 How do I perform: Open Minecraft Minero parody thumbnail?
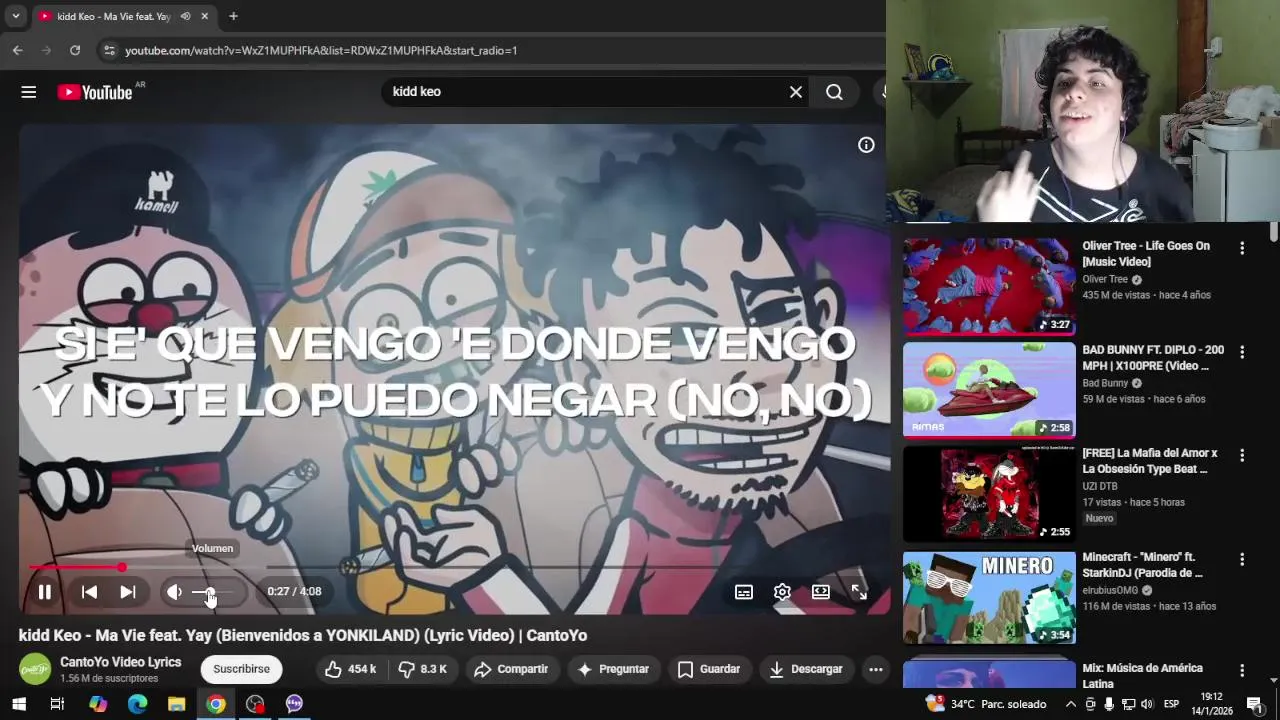pos(989,598)
